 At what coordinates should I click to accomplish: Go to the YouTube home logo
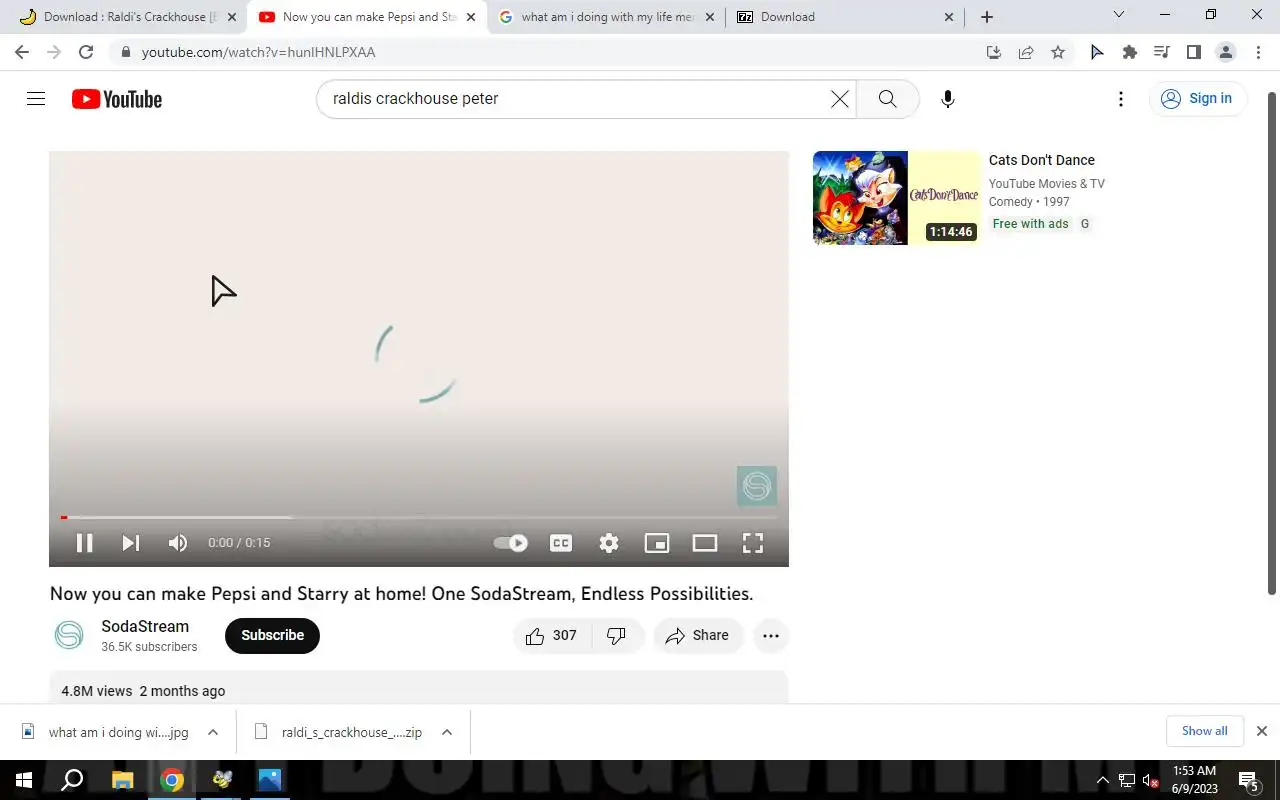click(117, 99)
